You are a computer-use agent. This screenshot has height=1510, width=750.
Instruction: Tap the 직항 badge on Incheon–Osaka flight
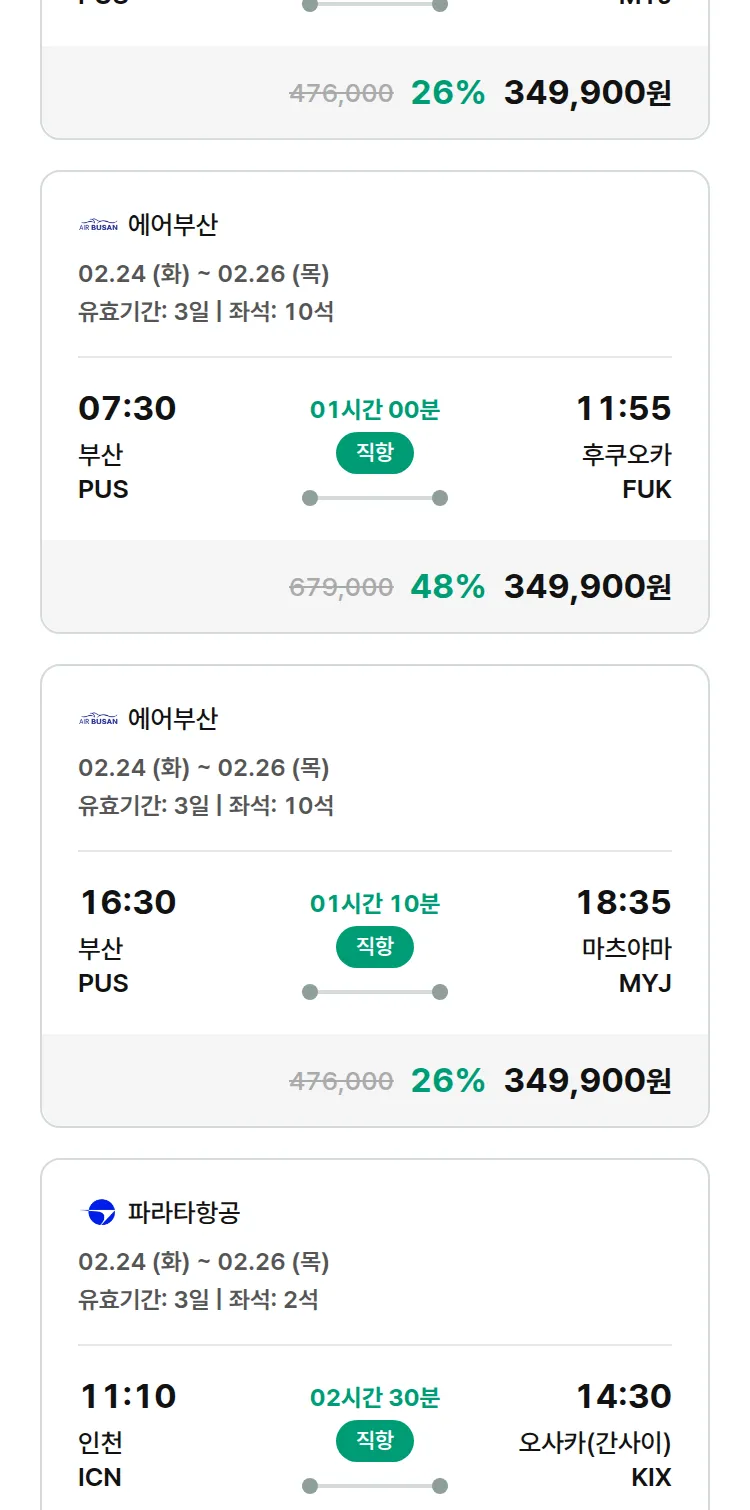(x=375, y=1441)
